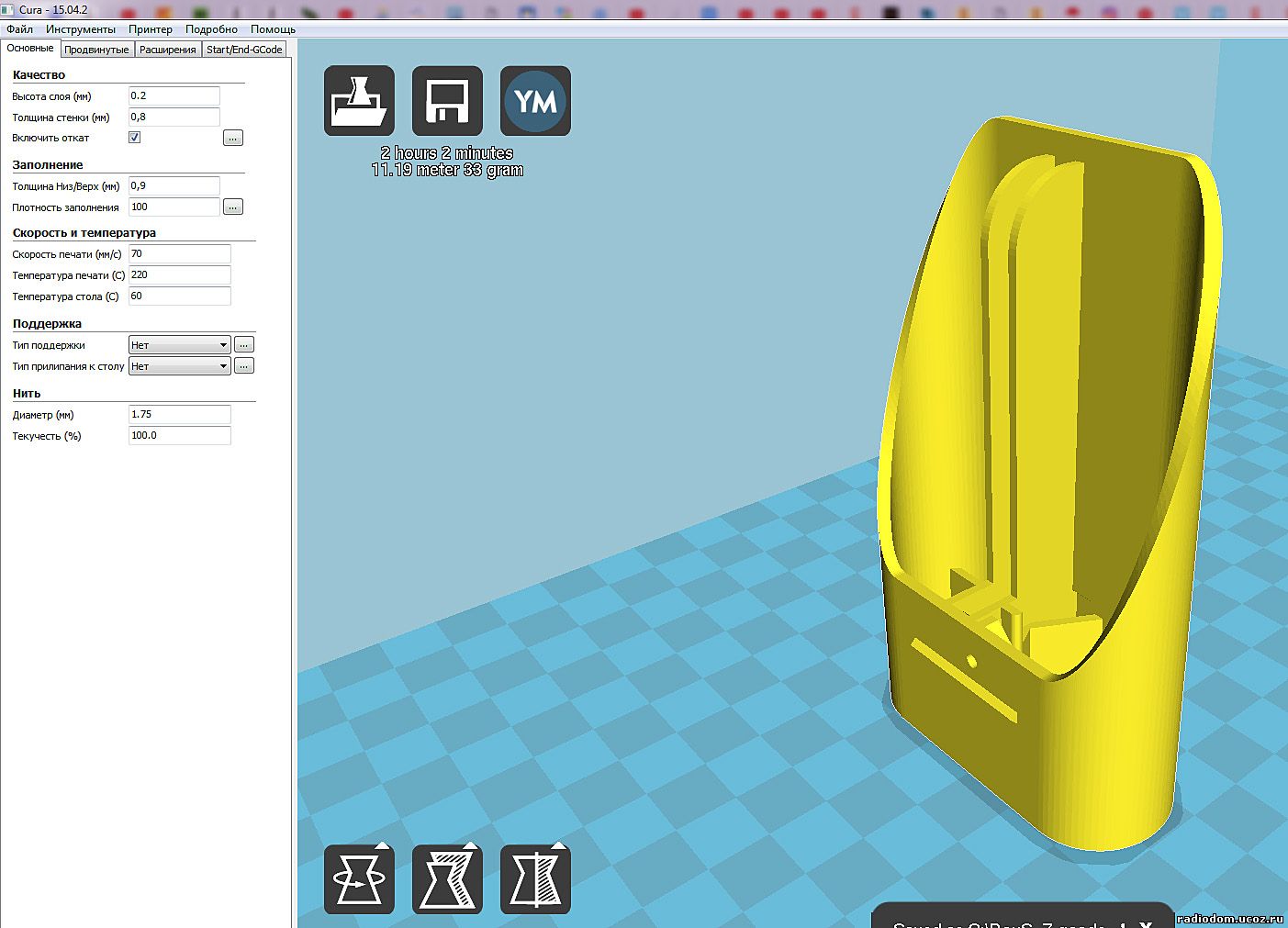Click the Заполнение section heading

click(48, 164)
